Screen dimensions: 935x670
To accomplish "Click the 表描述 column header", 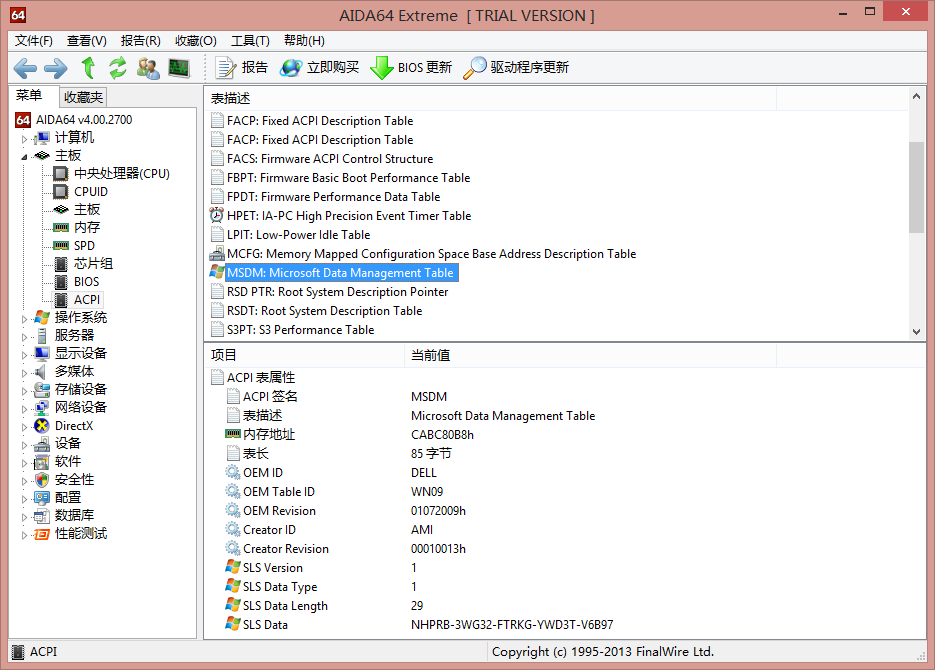I will click(x=490, y=98).
